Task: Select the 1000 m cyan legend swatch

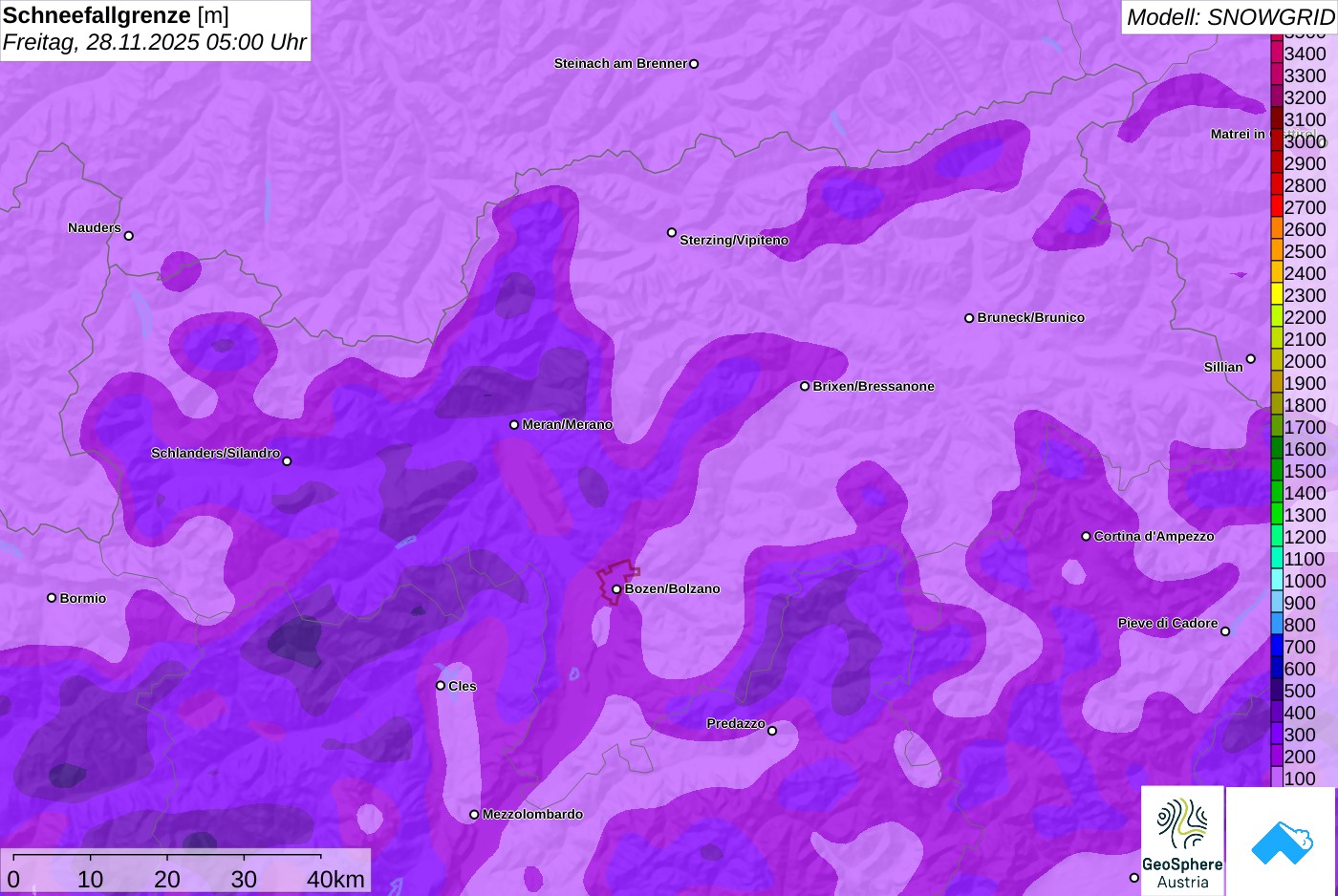Action: point(1277,580)
